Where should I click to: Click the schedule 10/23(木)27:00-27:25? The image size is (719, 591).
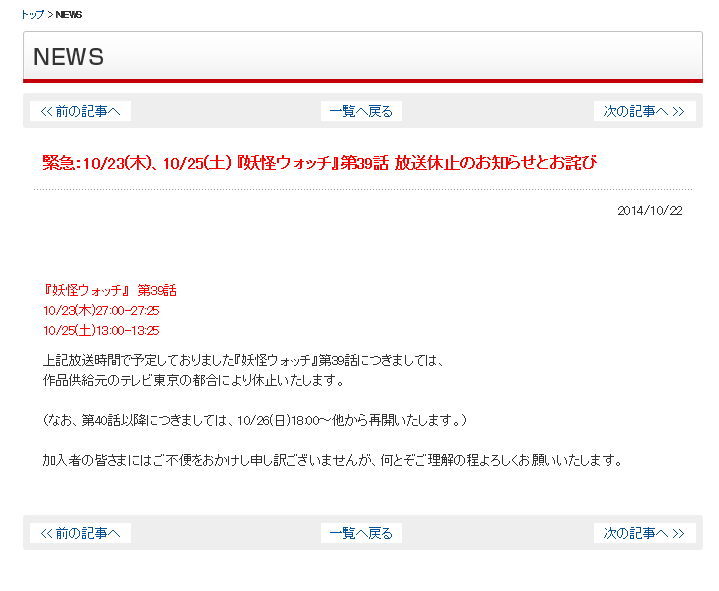pos(101,310)
